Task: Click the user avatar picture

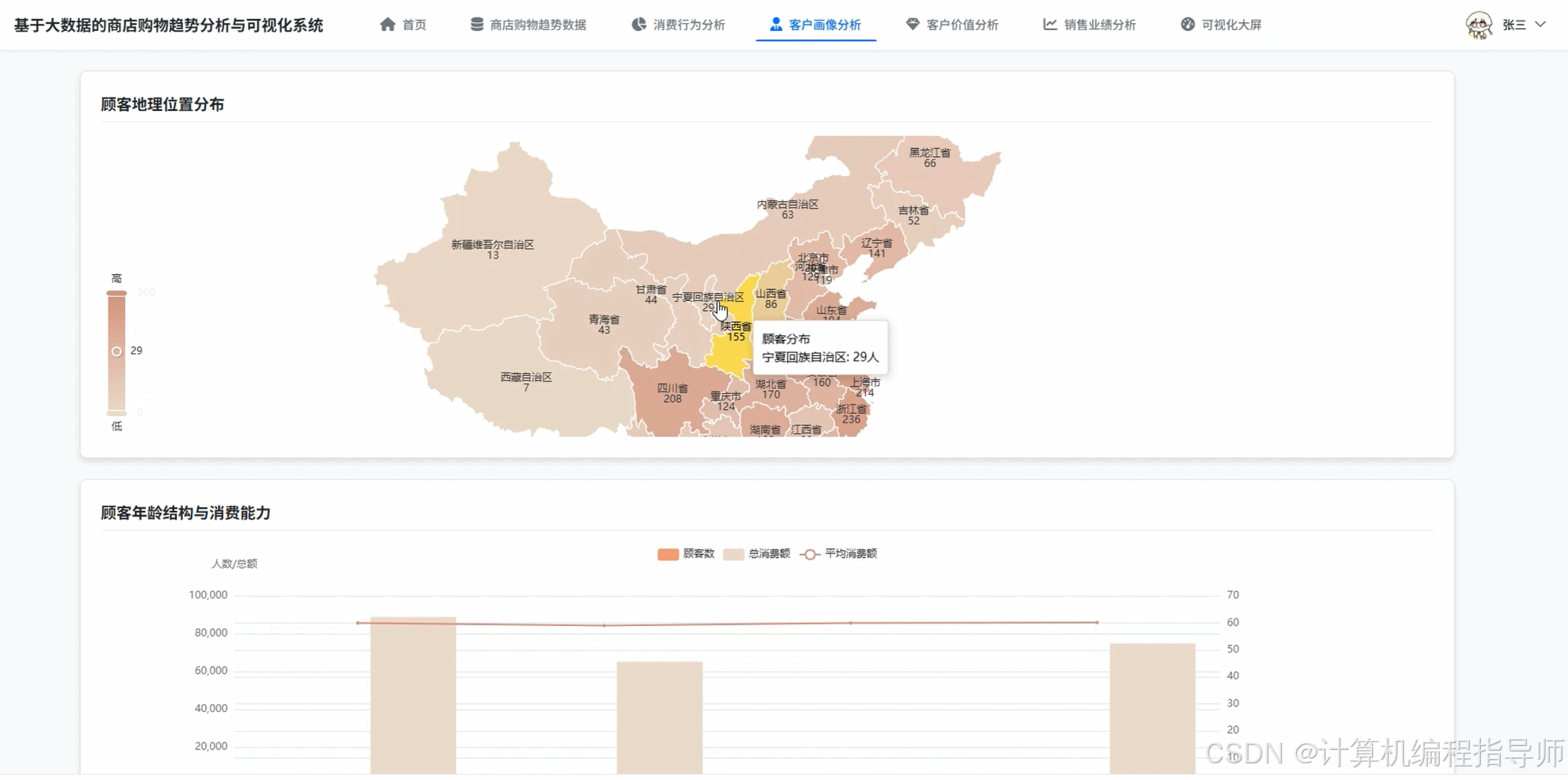Action: pyautogui.click(x=1478, y=25)
